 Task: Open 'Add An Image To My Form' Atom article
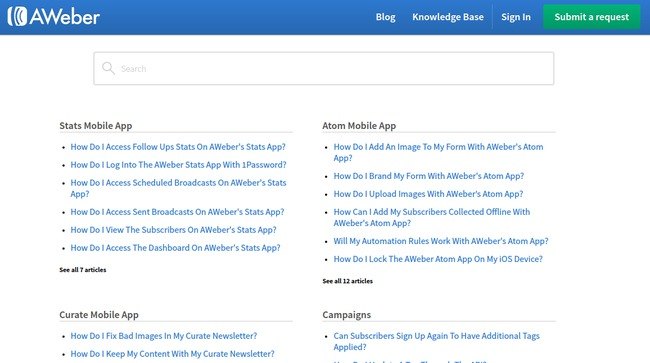click(x=438, y=152)
